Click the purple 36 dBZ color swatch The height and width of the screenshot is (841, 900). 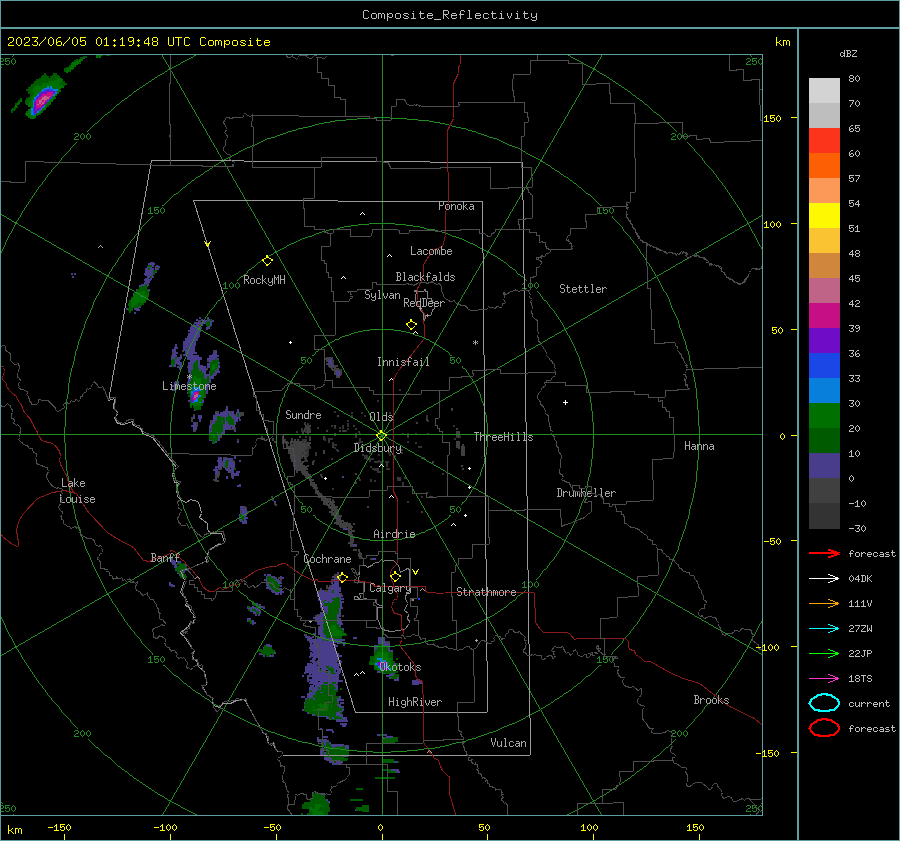click(824, 341)
